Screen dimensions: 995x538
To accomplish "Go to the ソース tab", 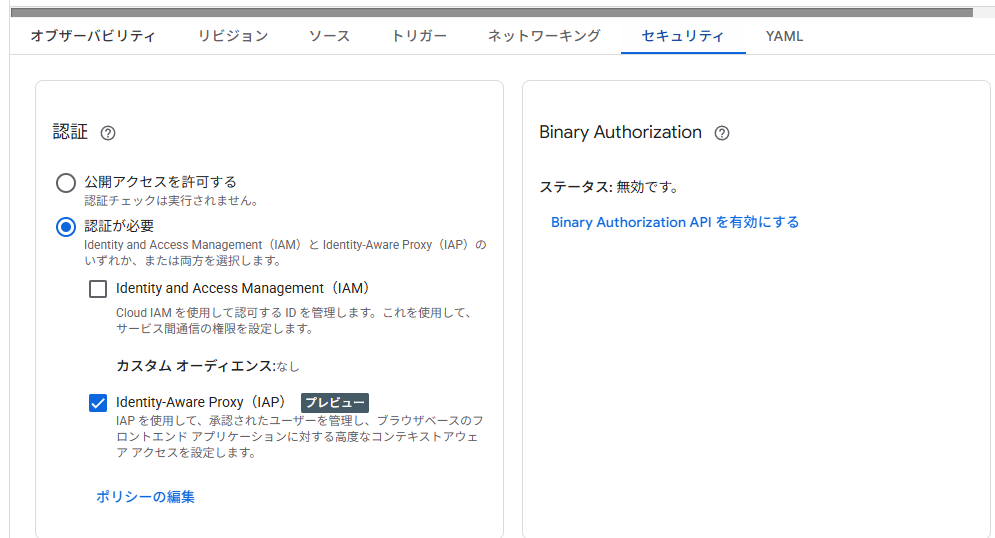I will pyautogui.click(x=329, y=36).
